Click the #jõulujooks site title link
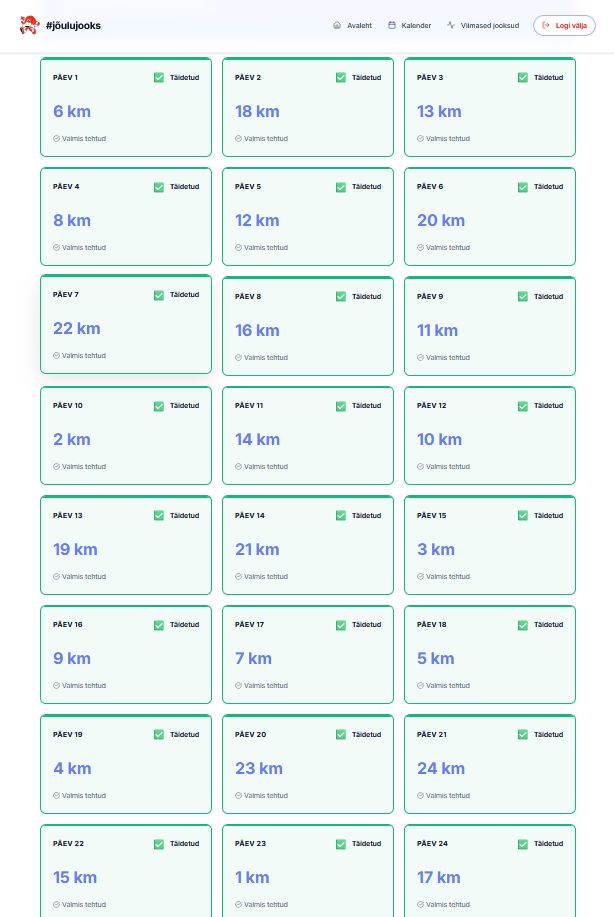 pyautogui.click(x=73, y=25)
